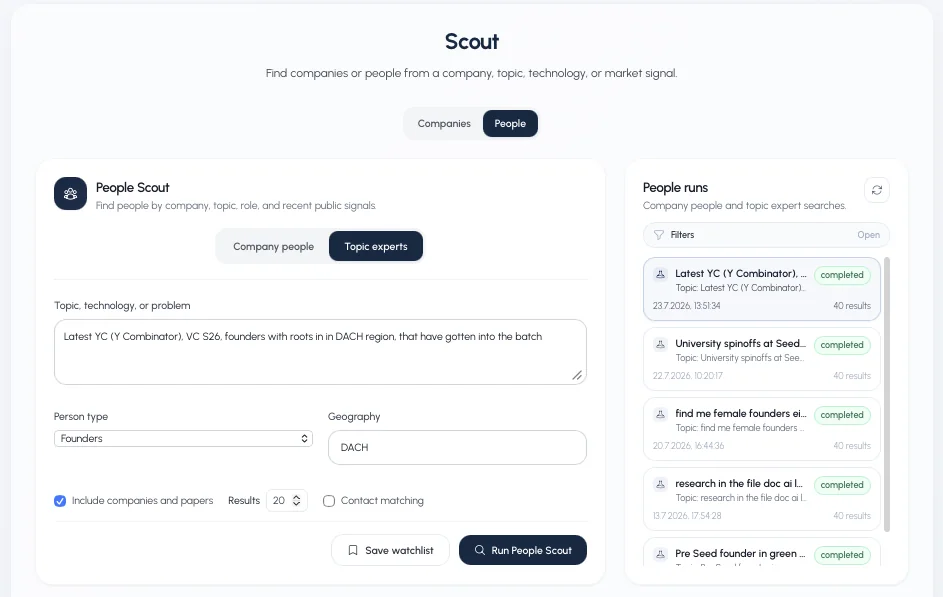943x597 pixels.
Task: Select the Topic experts tab
Action: (376, 246)
